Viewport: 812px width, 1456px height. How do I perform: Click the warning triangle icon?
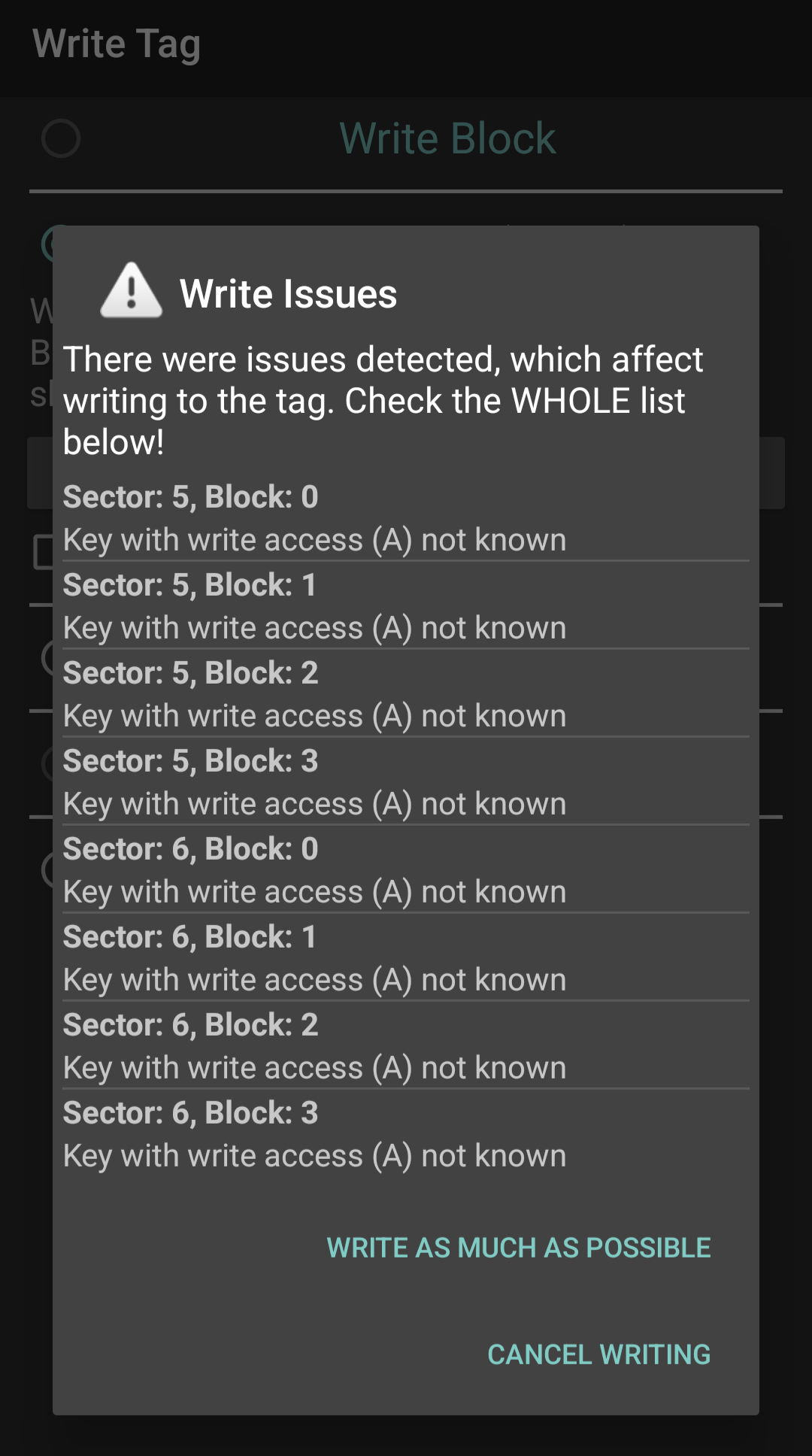click(x=132, y=291)
